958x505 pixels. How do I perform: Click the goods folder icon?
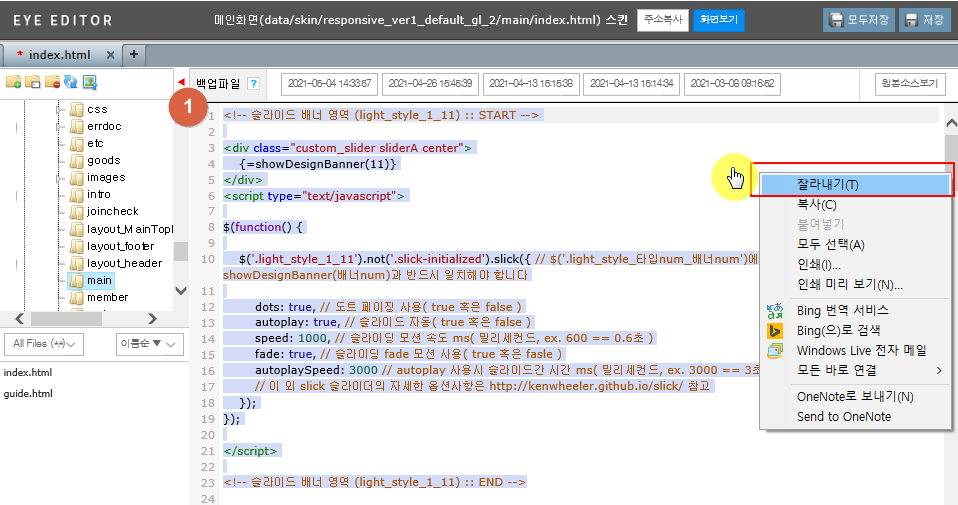[x=76, y=161]
